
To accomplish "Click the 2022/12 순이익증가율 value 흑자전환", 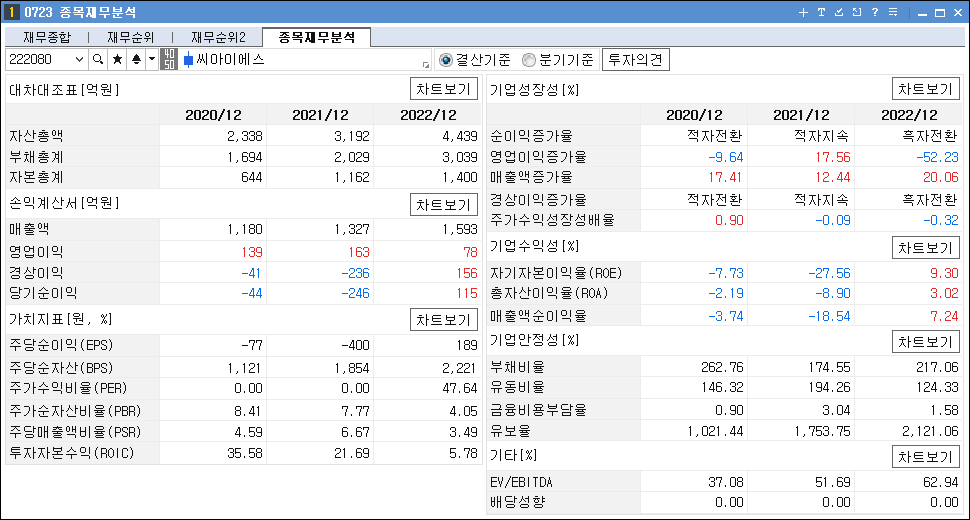I will 930,136.
